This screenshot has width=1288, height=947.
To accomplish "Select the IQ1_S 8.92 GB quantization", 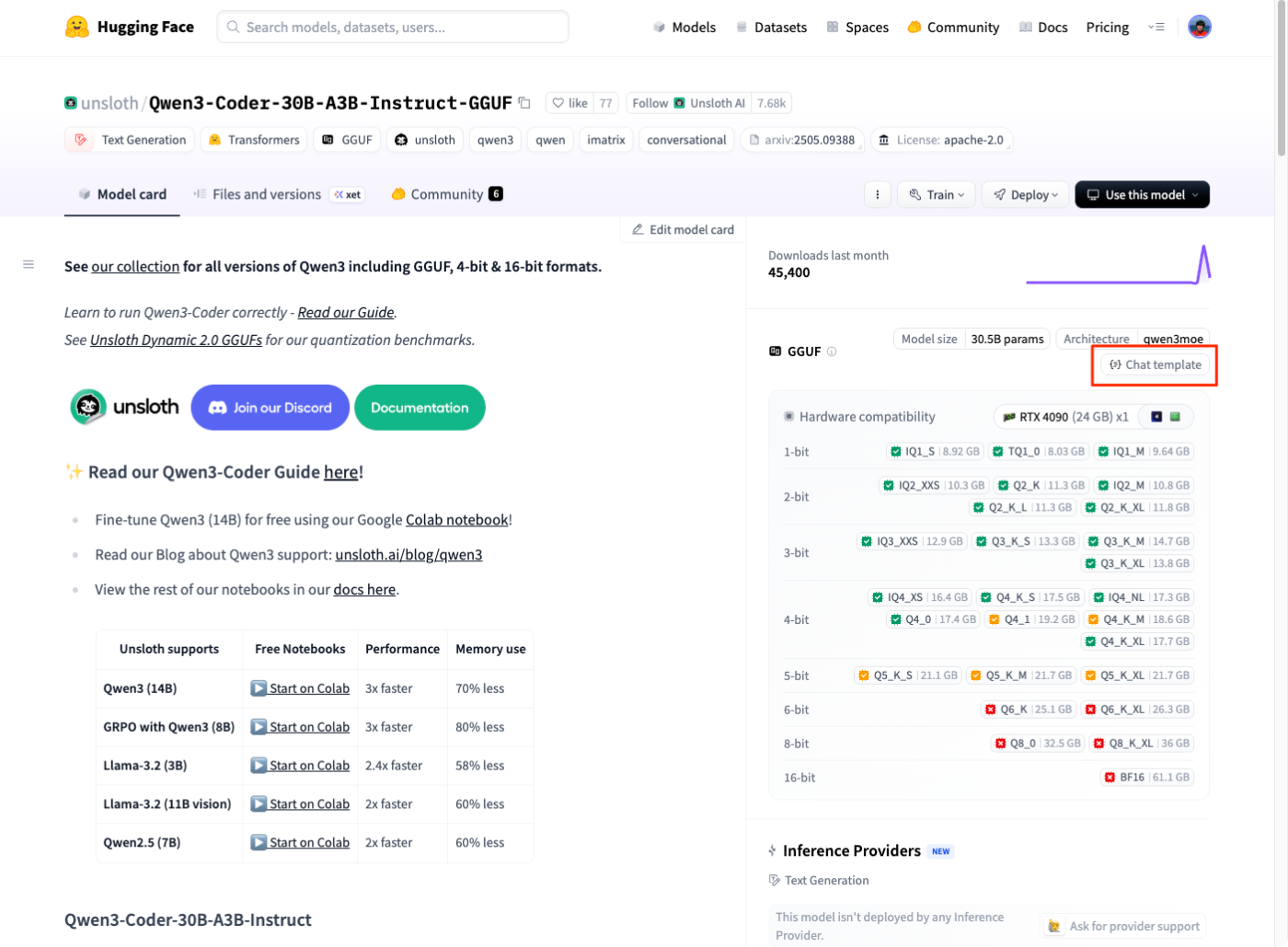I will tap(935, 451).
